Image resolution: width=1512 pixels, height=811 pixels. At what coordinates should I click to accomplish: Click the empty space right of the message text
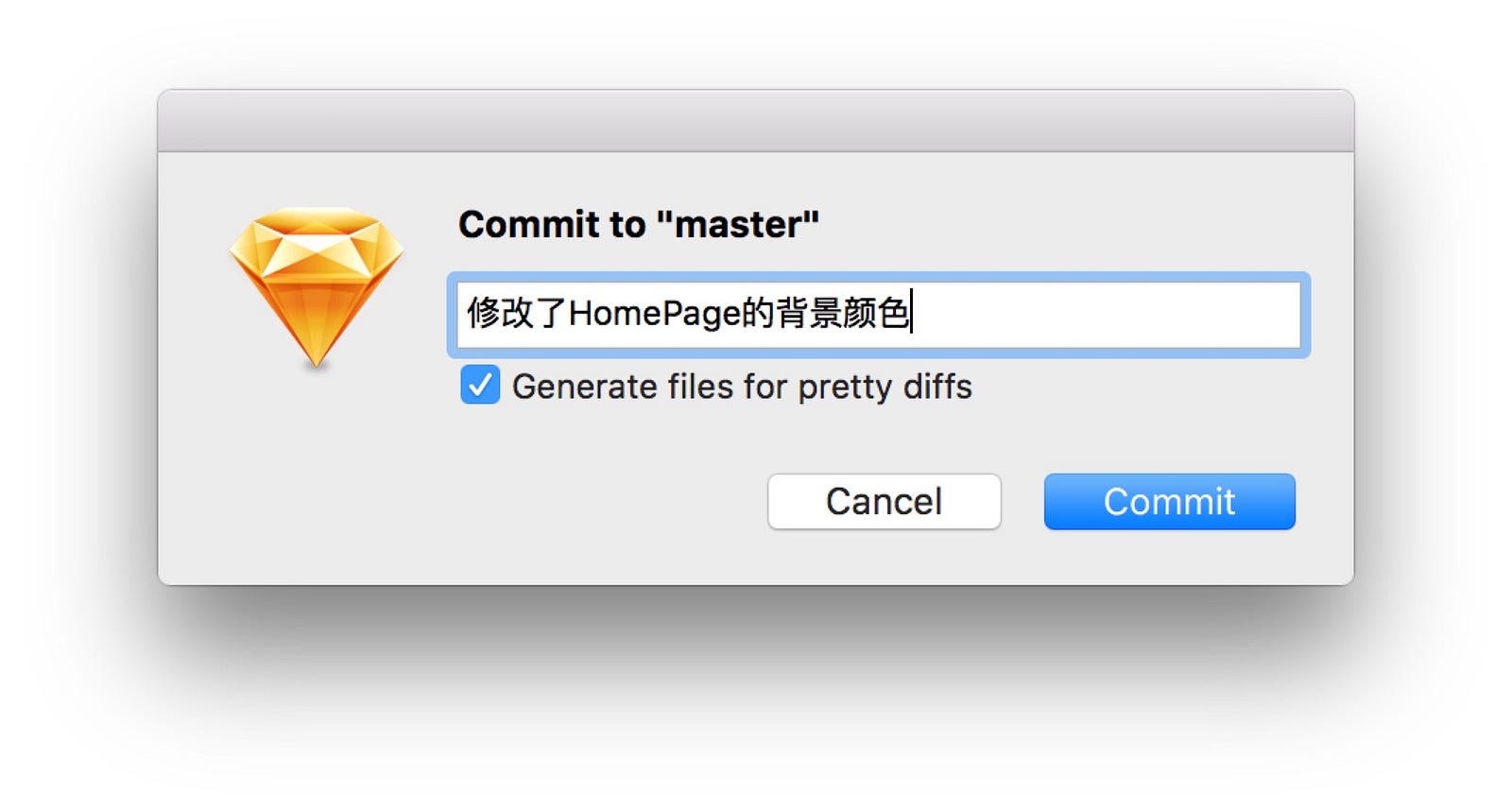point(1106,314)
